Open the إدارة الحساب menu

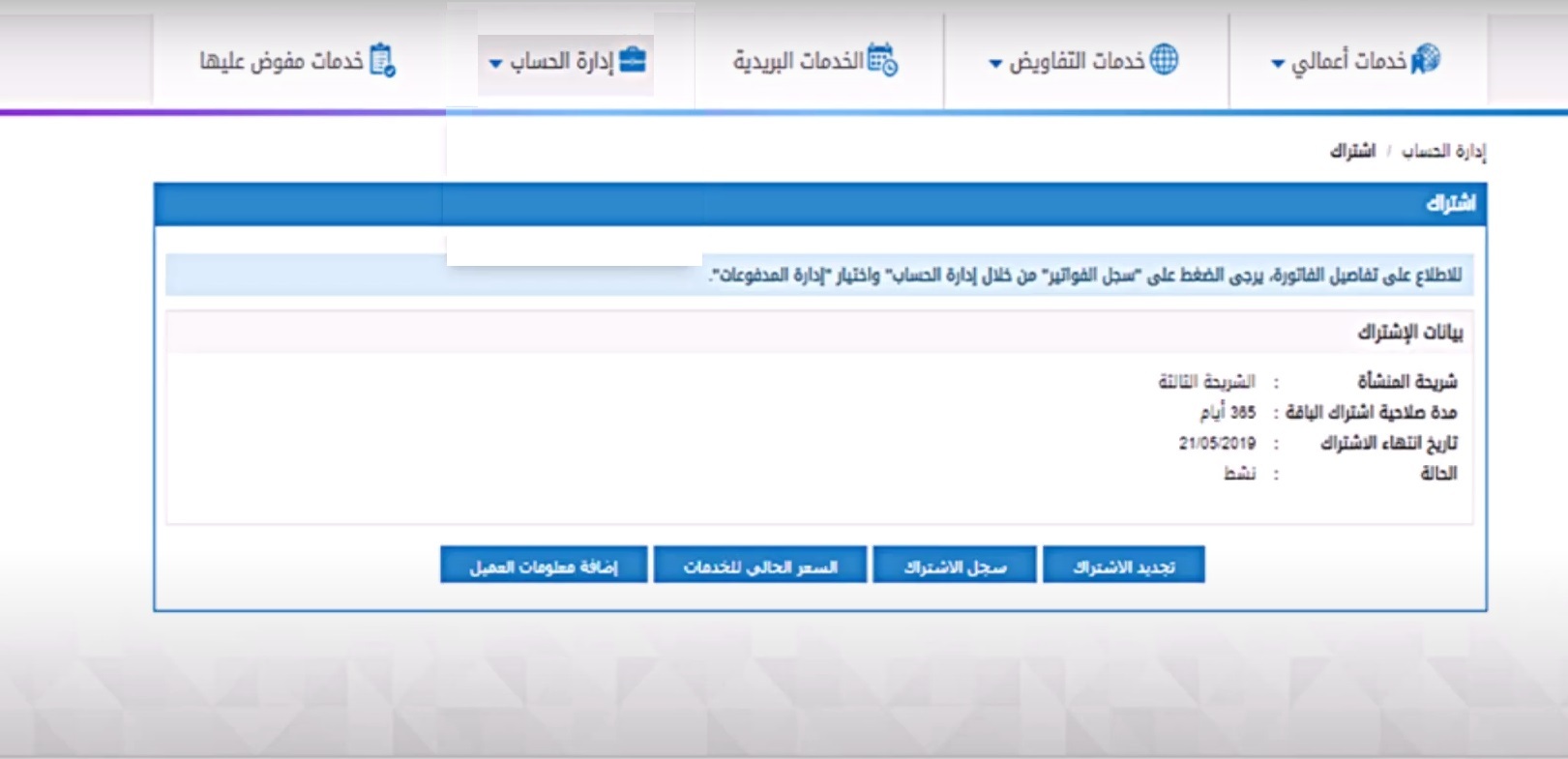pyautogui.click(x=567, y=61)
